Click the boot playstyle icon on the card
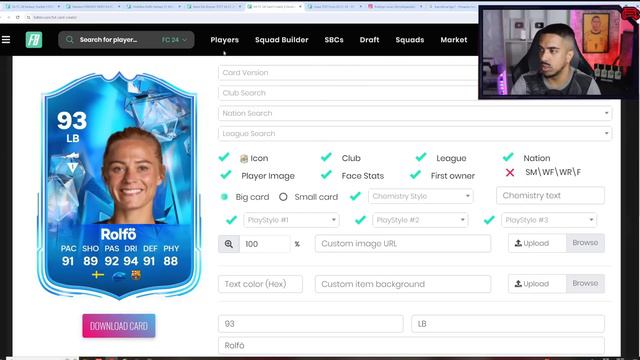 [72, 156]
